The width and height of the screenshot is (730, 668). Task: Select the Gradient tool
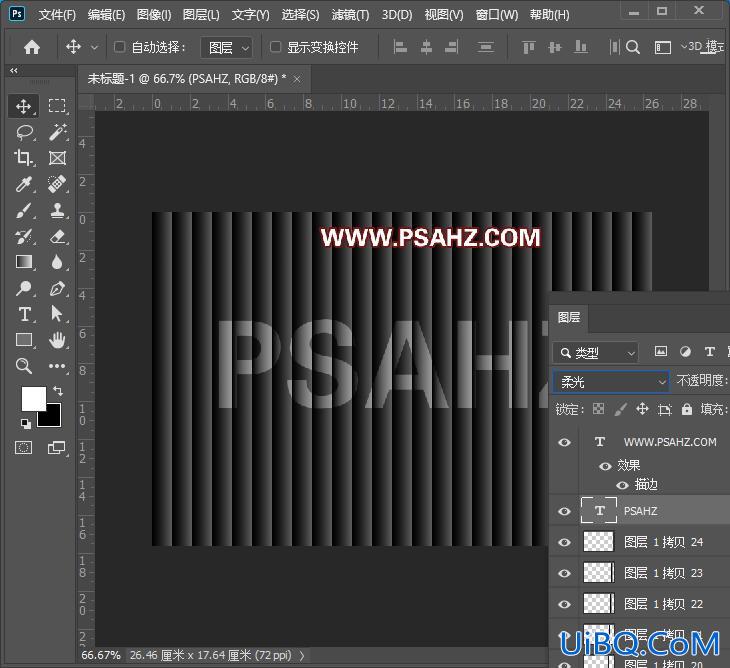23,262
